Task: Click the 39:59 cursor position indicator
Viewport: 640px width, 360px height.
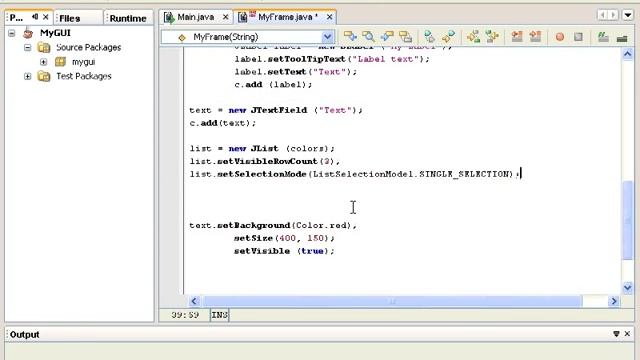Action: 185,315
